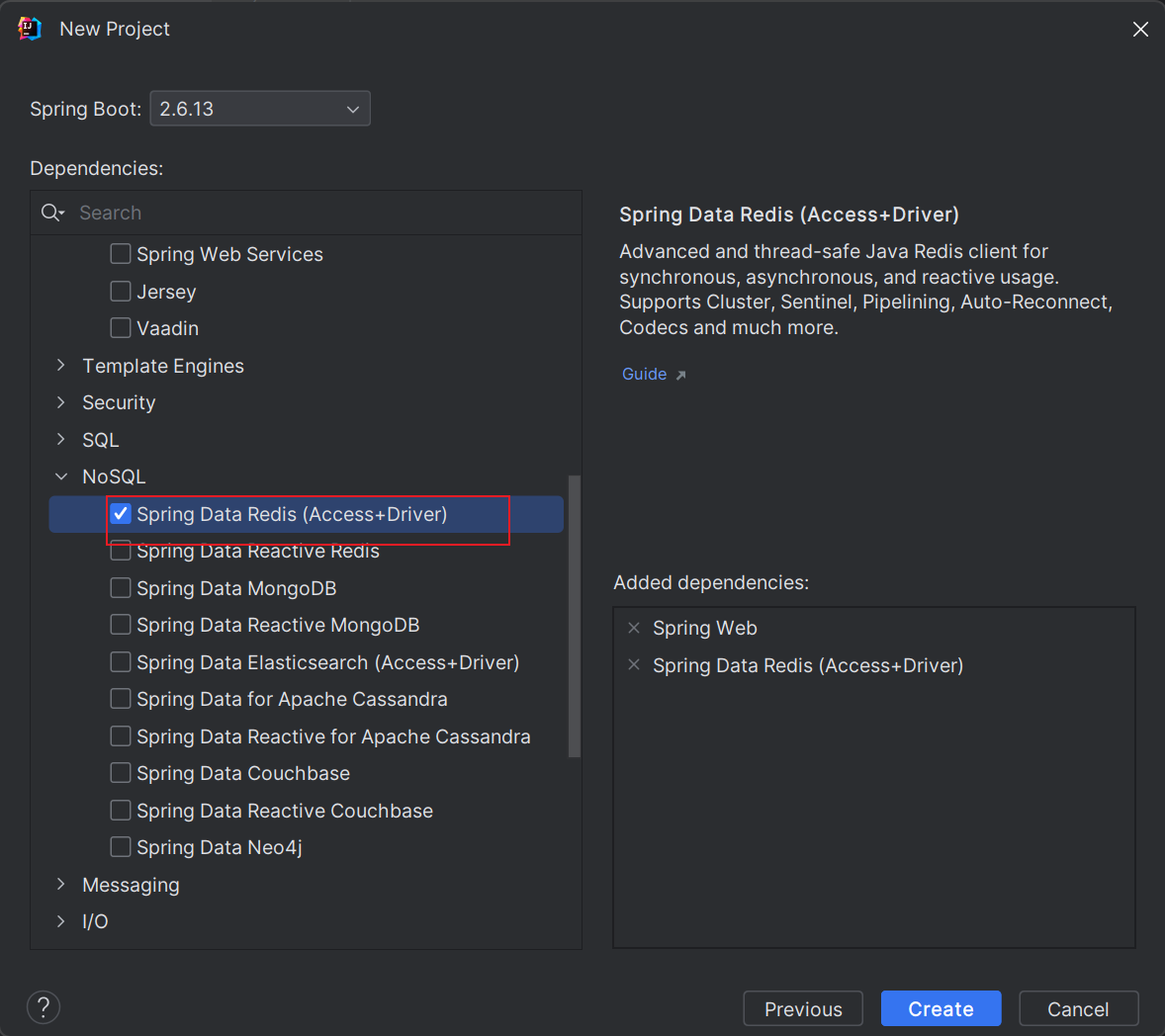Click the Cancel button
Image resolution: width=1165 pixels, height=1036 pixels.
tap(1078, 1009)
